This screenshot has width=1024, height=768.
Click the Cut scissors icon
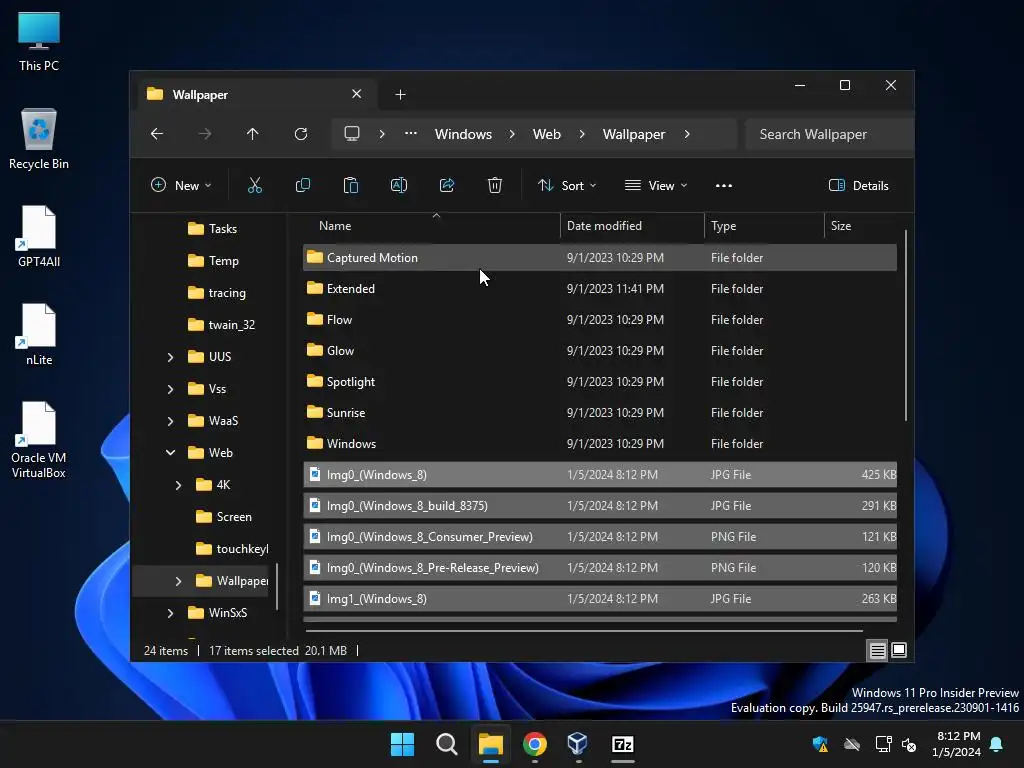point(255,185)
